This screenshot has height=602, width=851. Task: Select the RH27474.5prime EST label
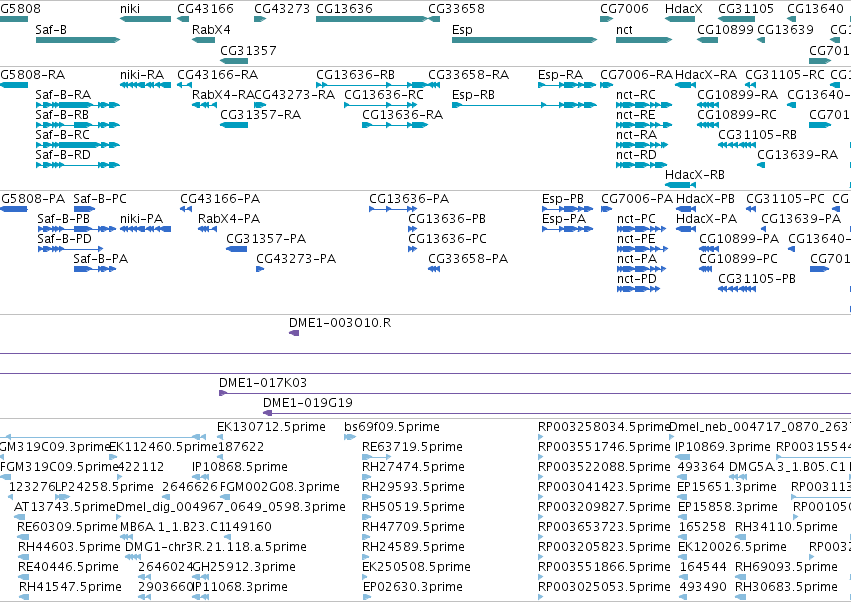coord(413,467)
